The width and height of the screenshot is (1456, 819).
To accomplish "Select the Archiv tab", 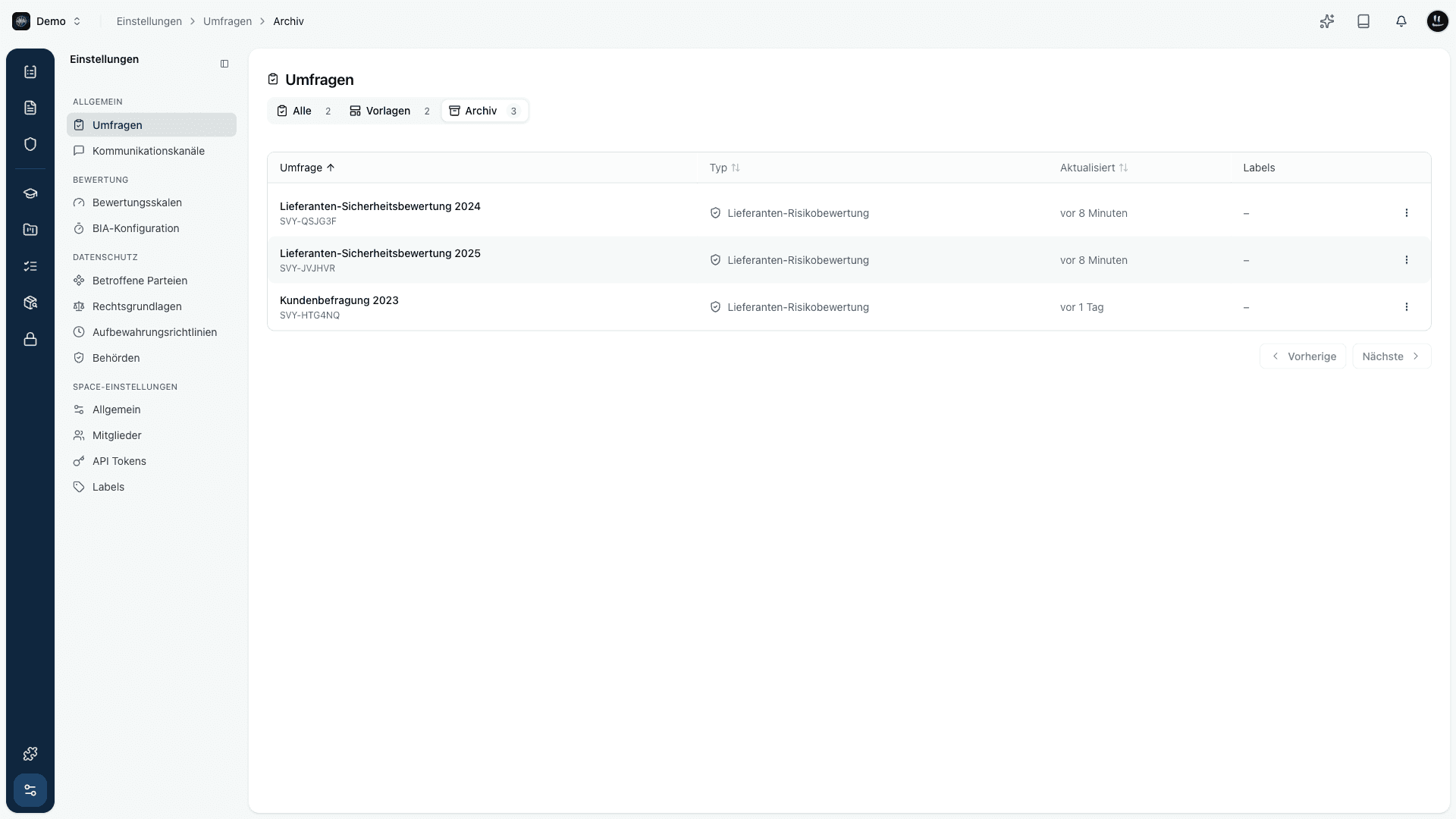I will [x=485, y=111].
